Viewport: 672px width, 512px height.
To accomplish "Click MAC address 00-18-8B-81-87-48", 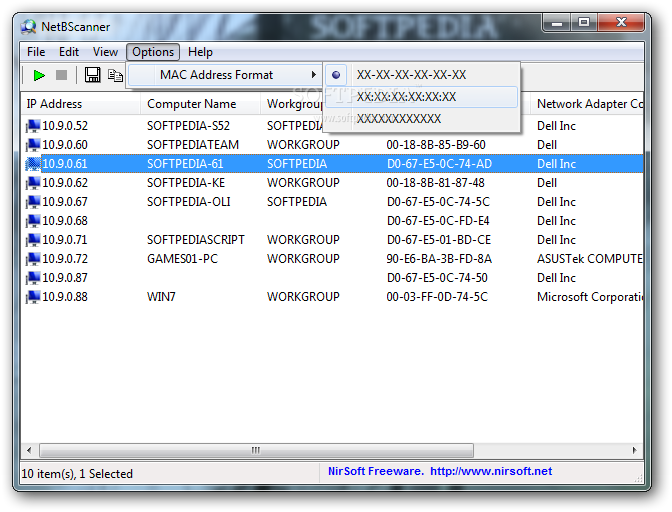I will click(435, 183).
